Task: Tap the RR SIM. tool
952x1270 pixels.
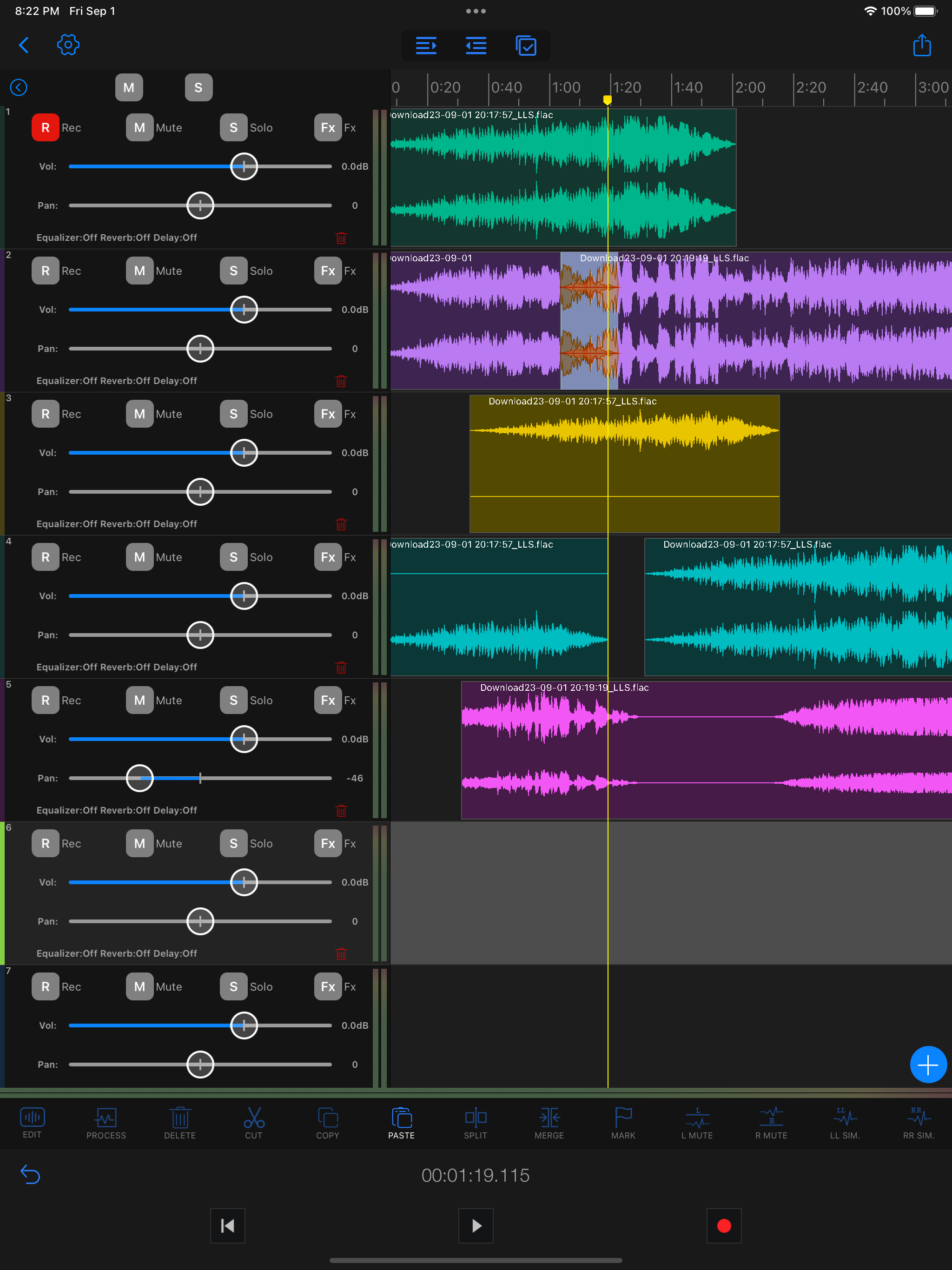Action: click(x=919, y=1123)
